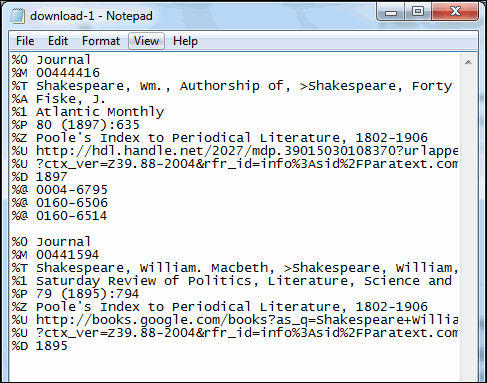Click the line '%@ 0160-6506'
This screenshot has width=487, height=383.
pyautogui.click(x=60, y=203)
